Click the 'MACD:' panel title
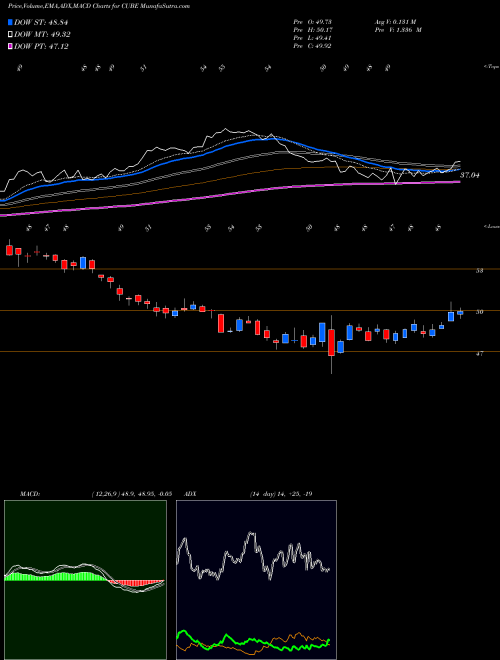 (29, 494)
